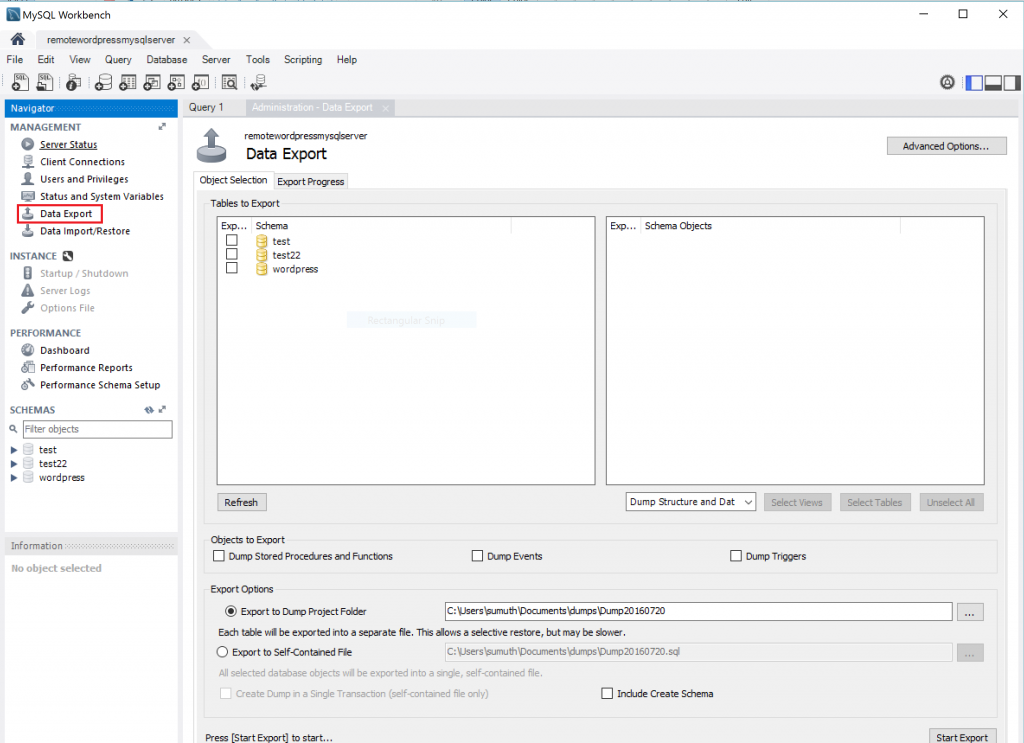1024x743 pixels.
Task: Expand the wordpress schema tree node
Action: coord(14,478)
